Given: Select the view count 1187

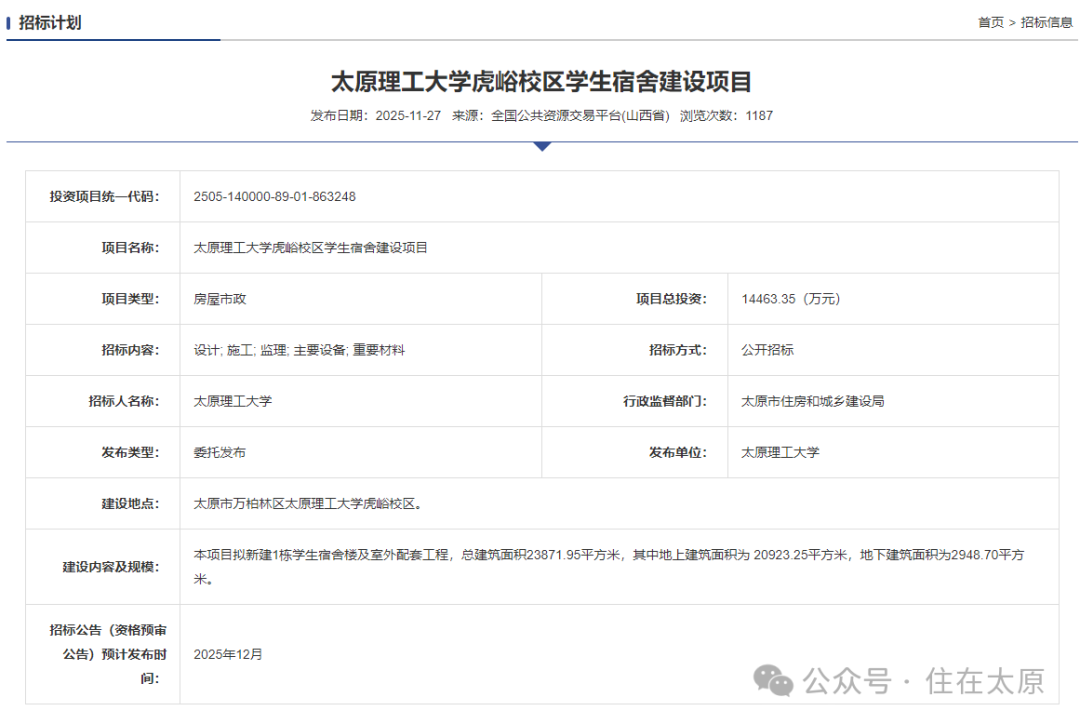Looking at the screenshot, I should (755, 115).
